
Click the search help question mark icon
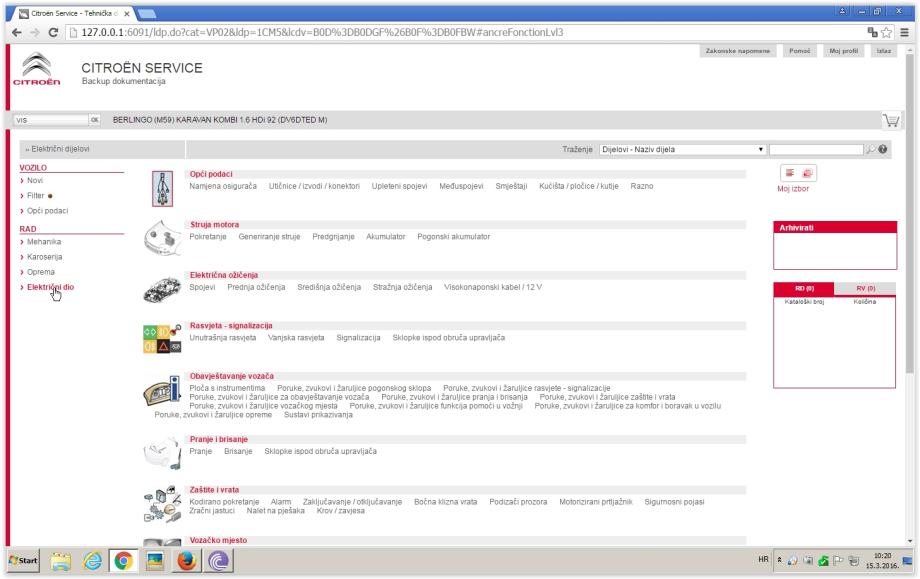tap(883, 150)
